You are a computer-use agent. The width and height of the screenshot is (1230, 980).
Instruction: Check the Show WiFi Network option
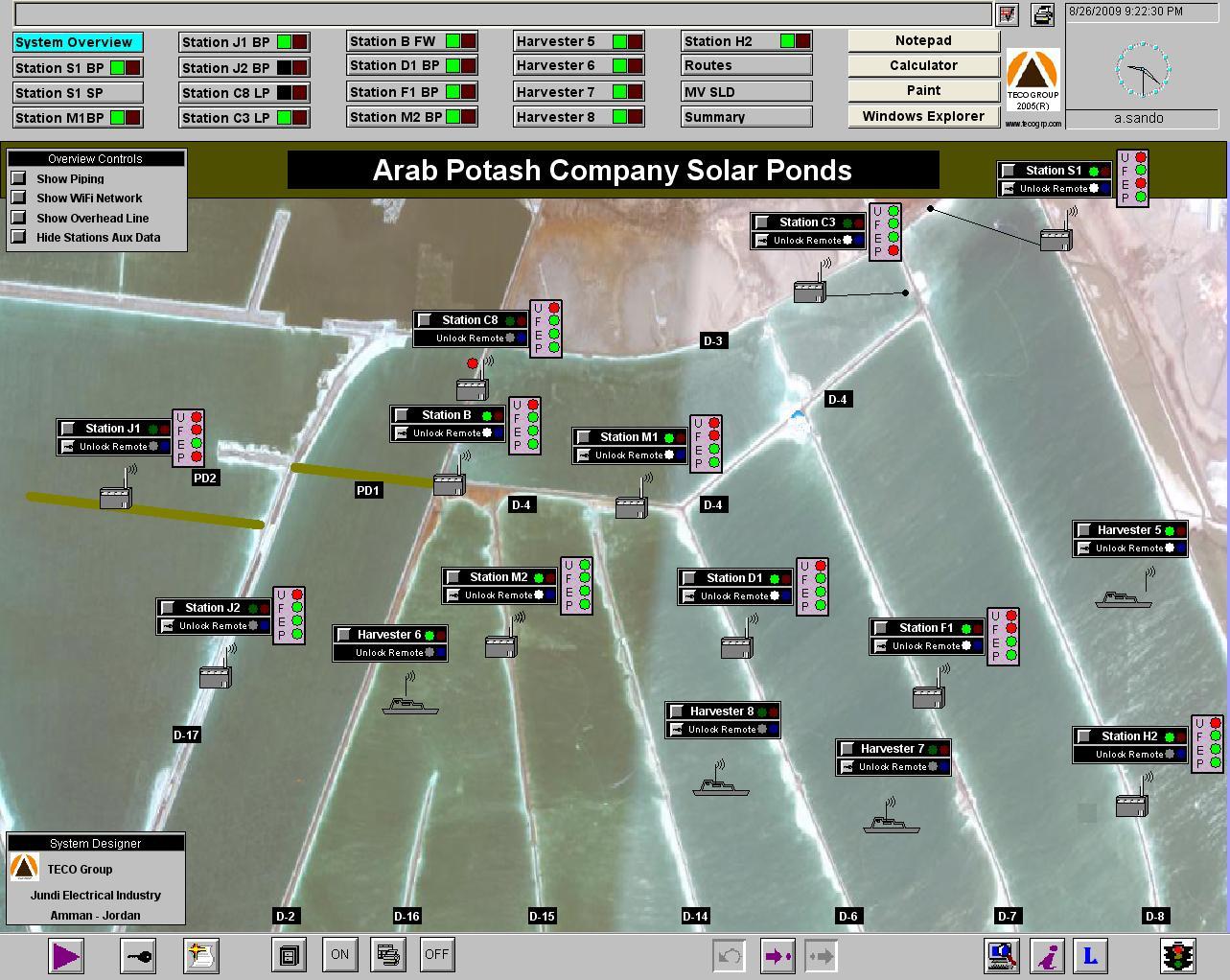[x=19, y=198]
